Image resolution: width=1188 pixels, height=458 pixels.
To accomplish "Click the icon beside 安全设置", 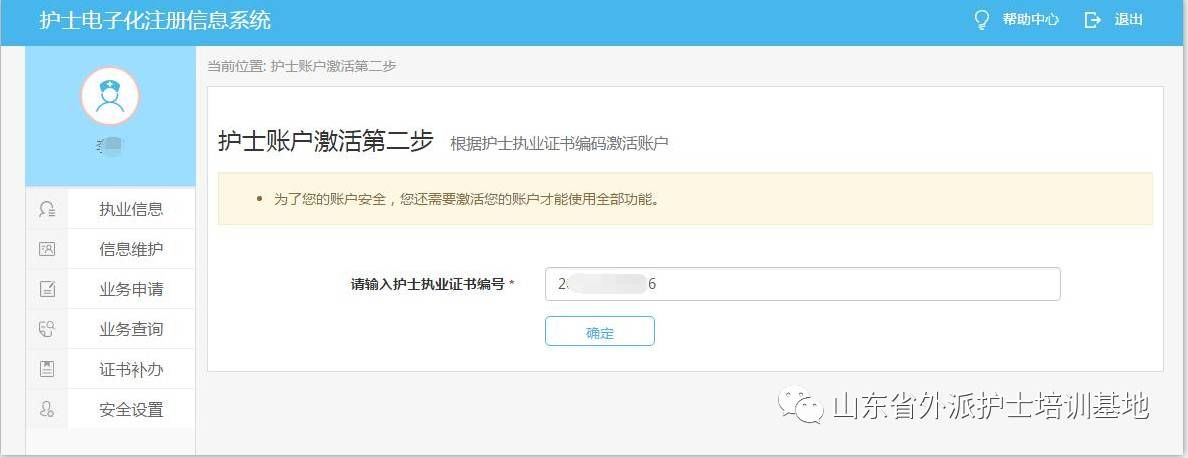I will pos(47,409).
